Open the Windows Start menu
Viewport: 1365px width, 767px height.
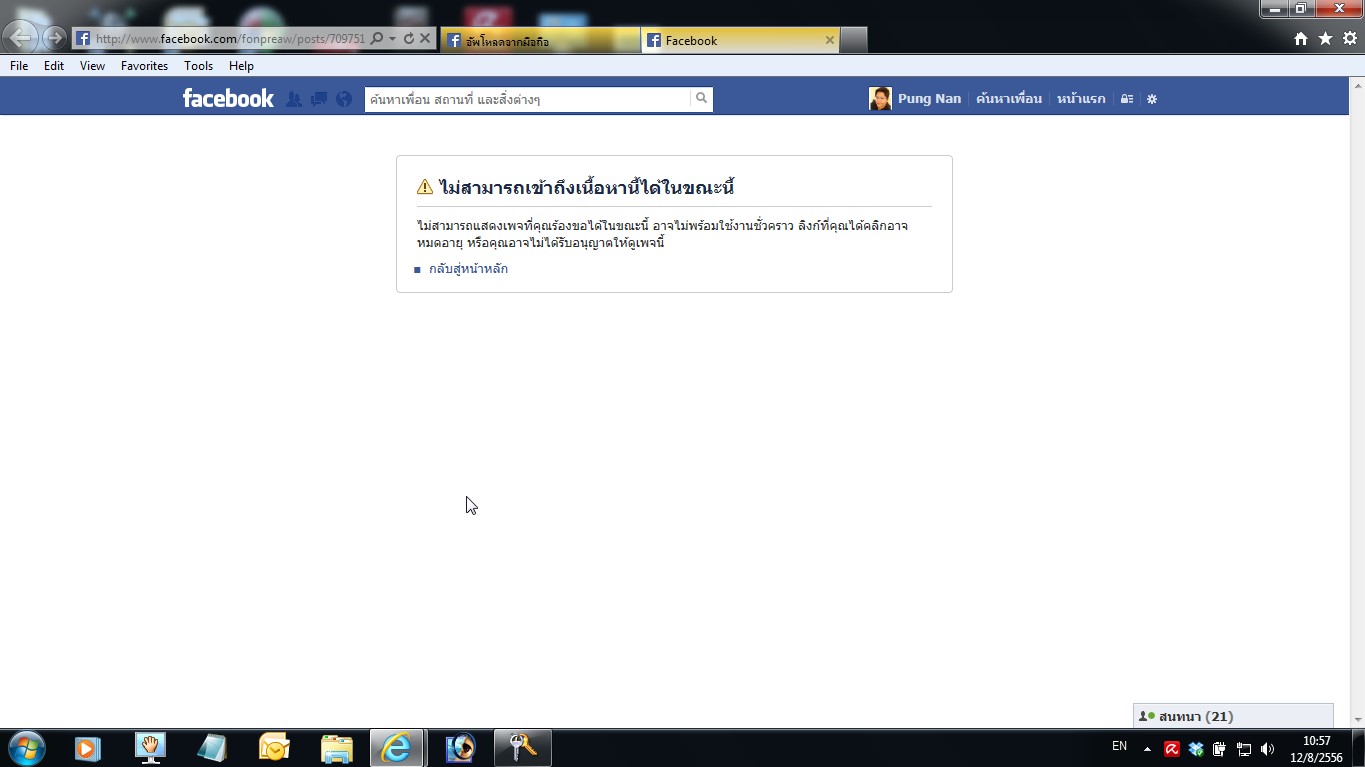tap(26, 748)
